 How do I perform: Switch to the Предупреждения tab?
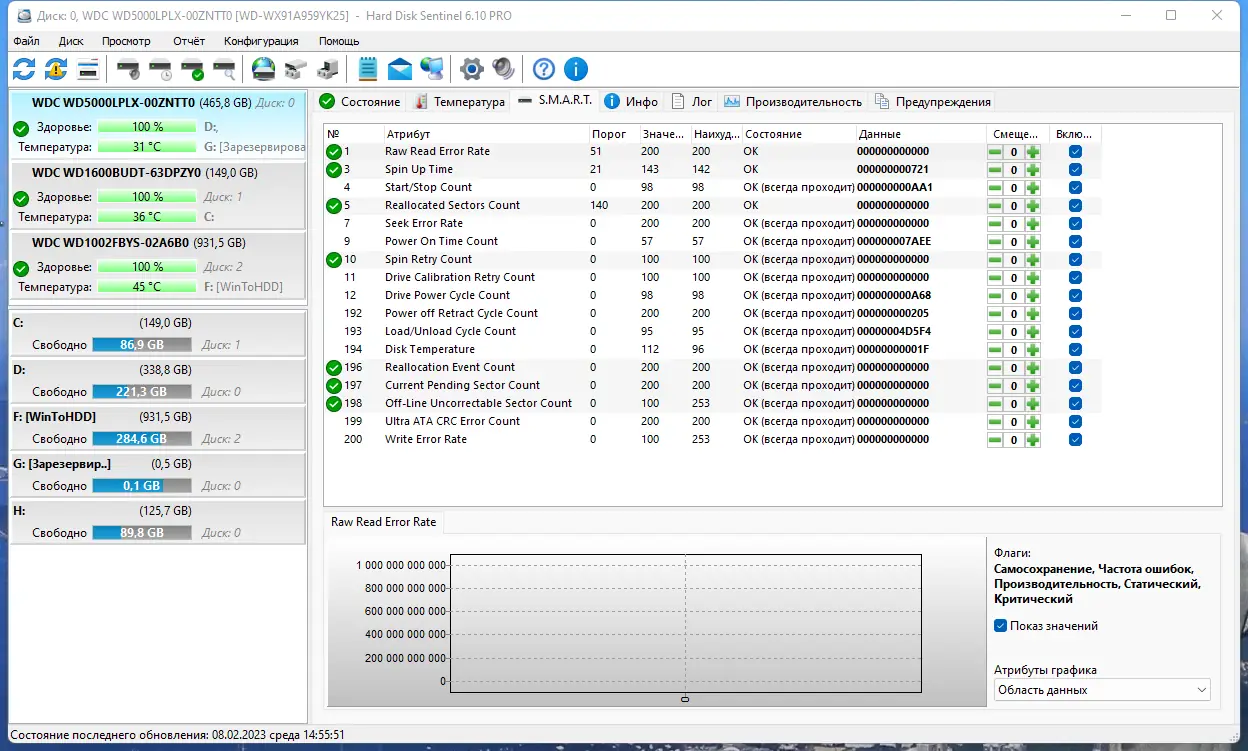(x=933, y=102)
